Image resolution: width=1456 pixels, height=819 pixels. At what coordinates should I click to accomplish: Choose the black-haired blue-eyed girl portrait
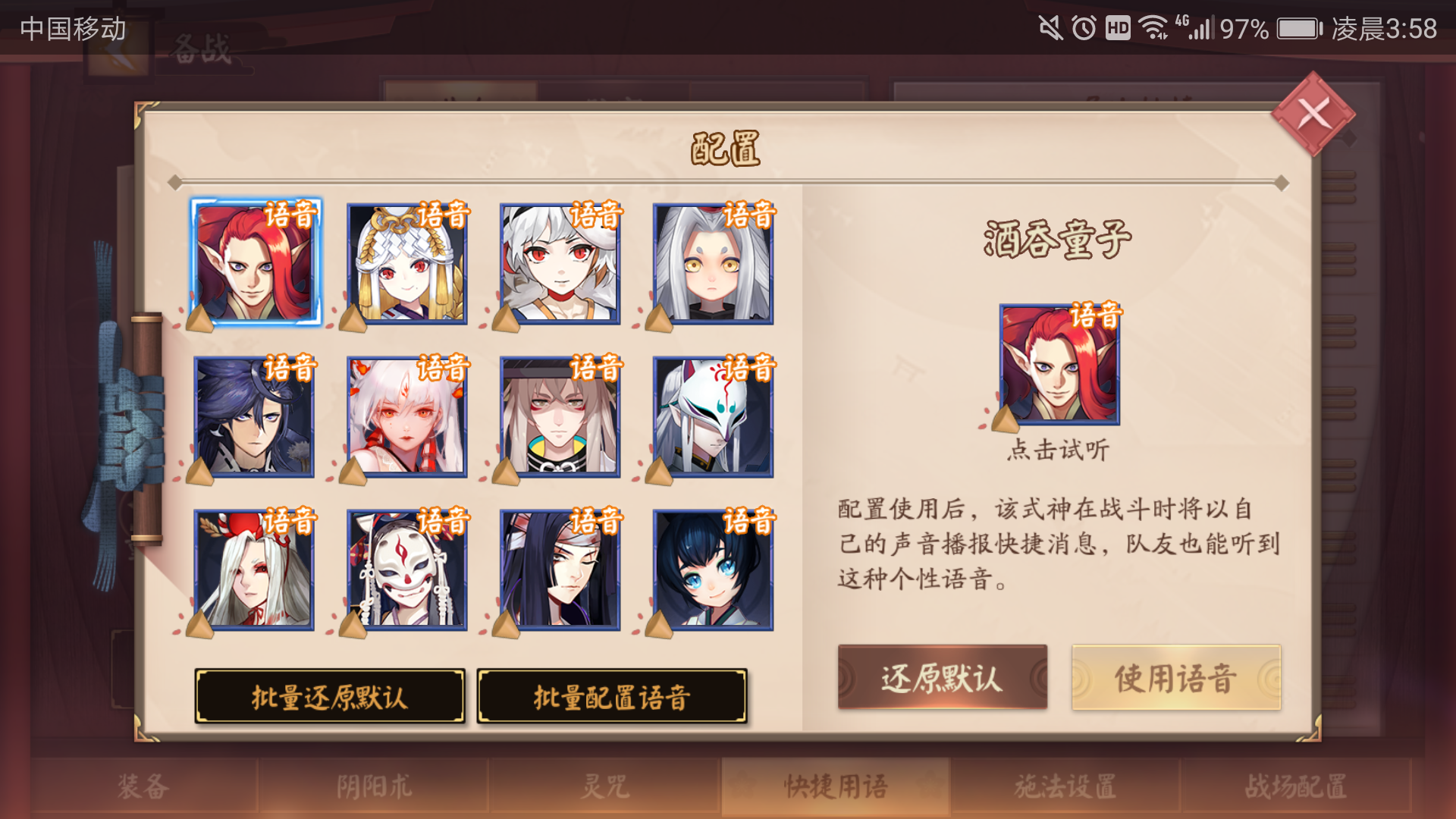point(713,570)
